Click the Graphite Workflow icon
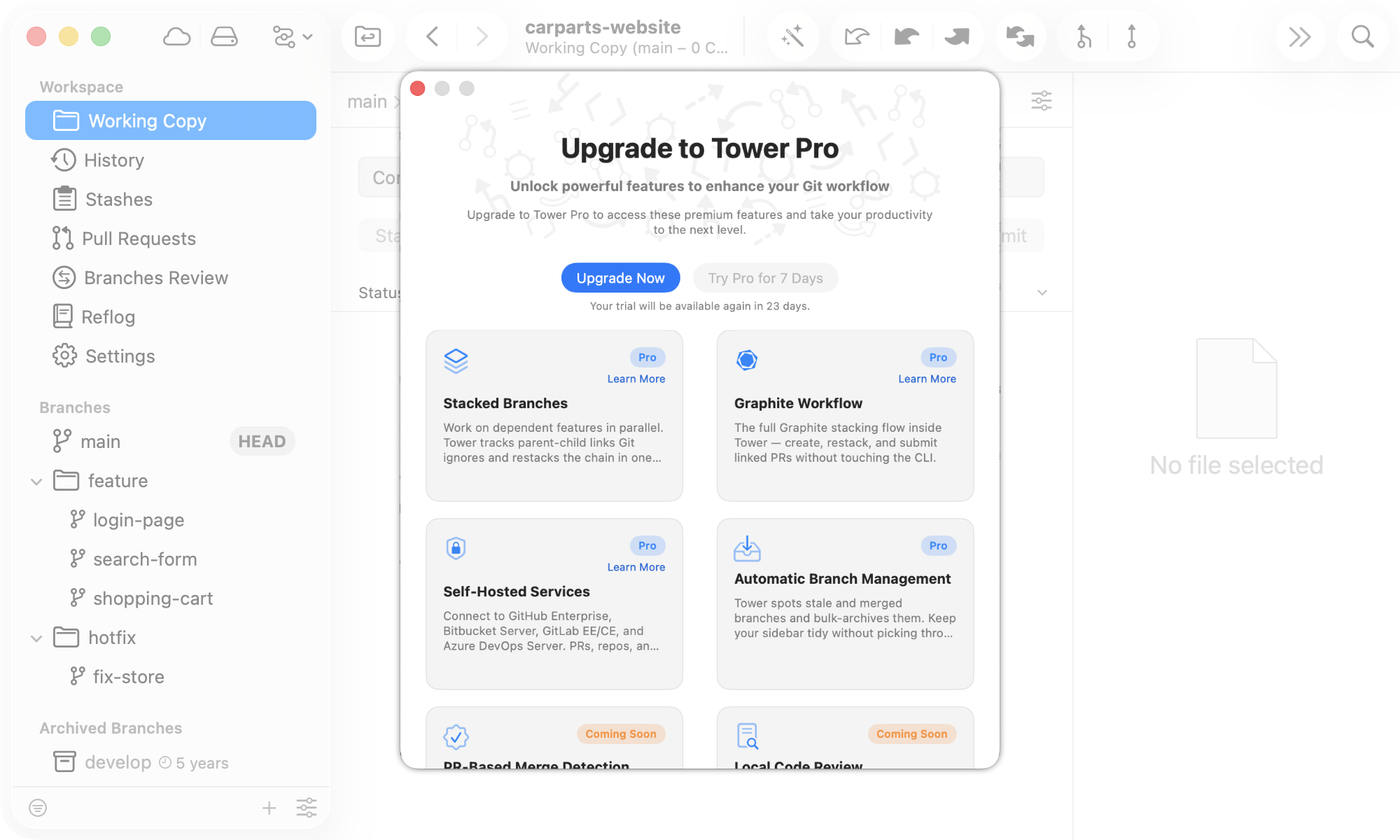The height and width of the screenshot is (840, 1400). tap(747, 360)
